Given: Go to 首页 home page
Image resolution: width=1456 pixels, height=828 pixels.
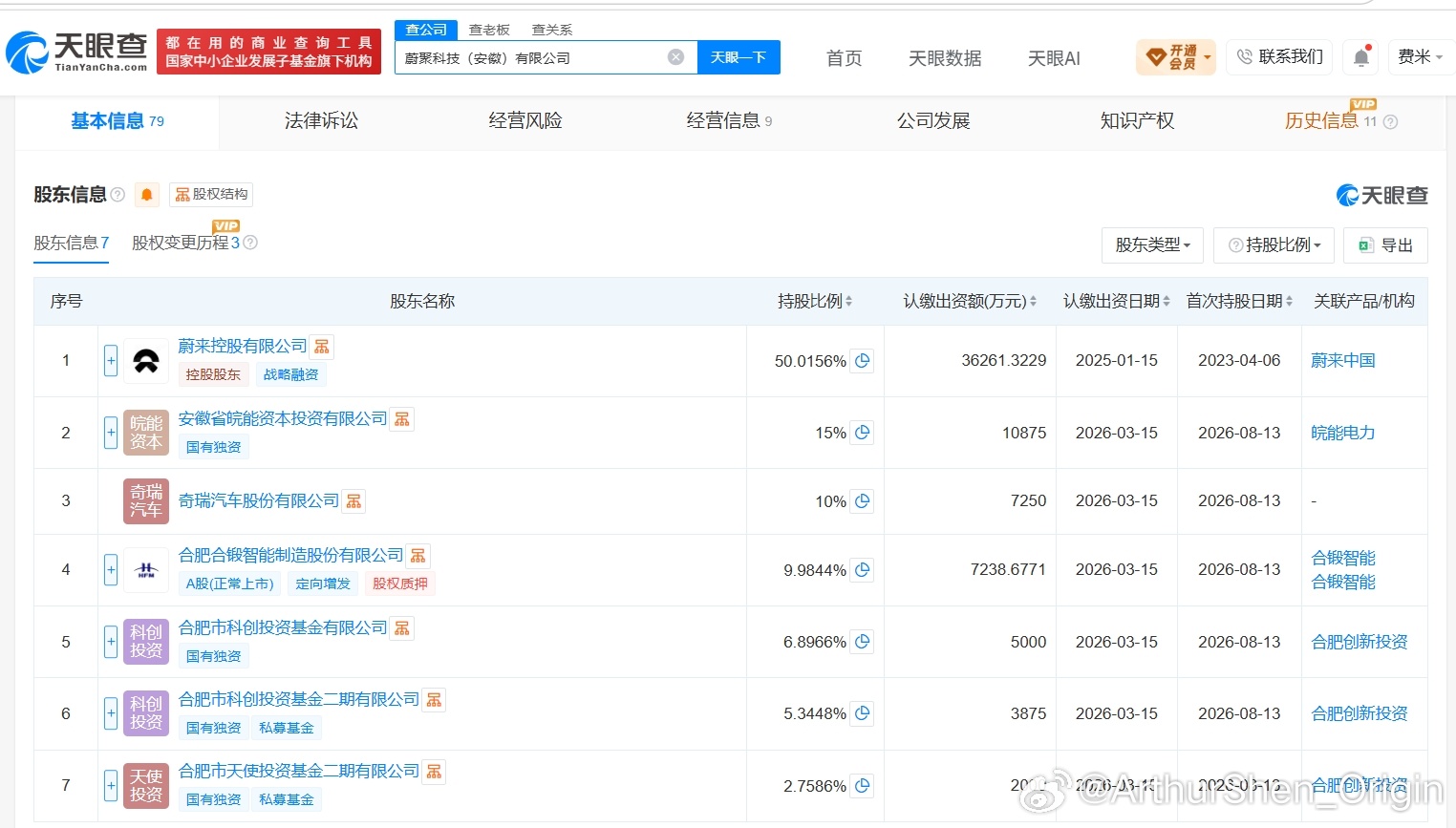Looking at the screenshot, I should [x=844, y=58].
